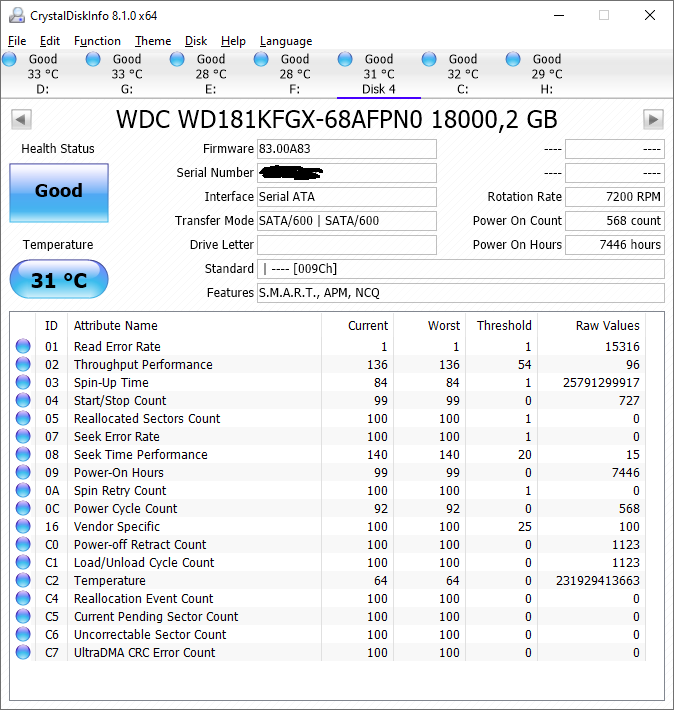Click the Good health status button
Image resolution: width=674 pixels, height=710 pixels.
[x=59, y=193]
